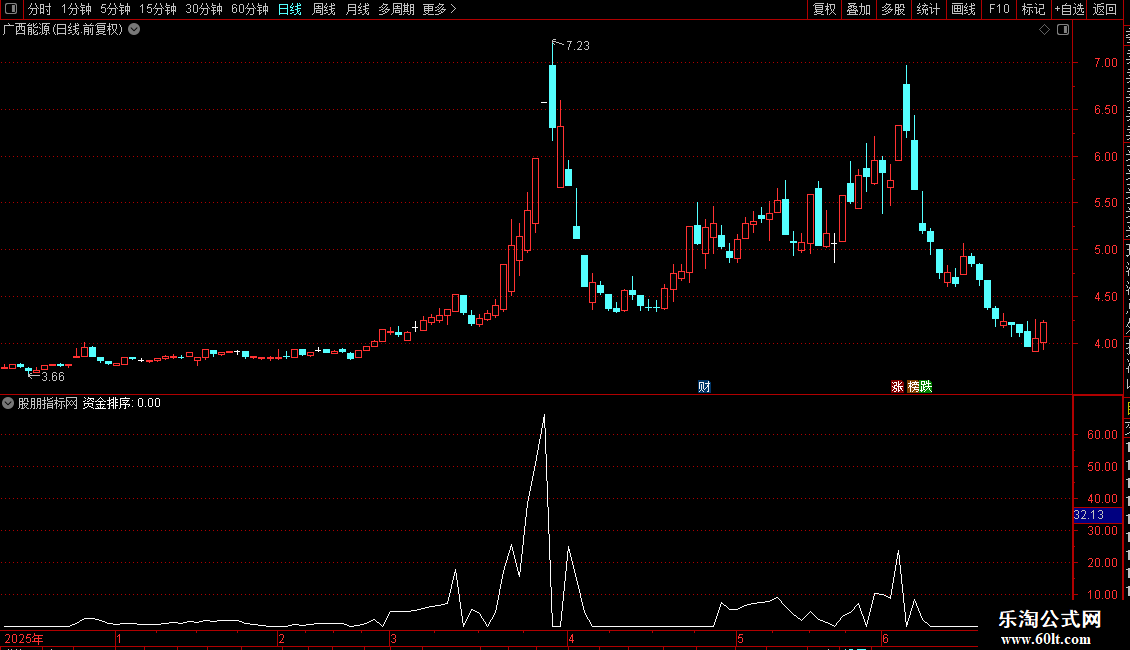1130x650 pixels.
Task: Open 多股 multi-stock view
Action: pos(893,9)
